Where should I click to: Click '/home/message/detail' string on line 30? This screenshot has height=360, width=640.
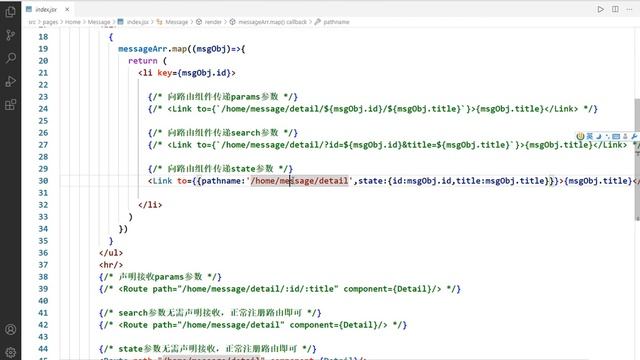pyautogui.click(x=299, y=181)
